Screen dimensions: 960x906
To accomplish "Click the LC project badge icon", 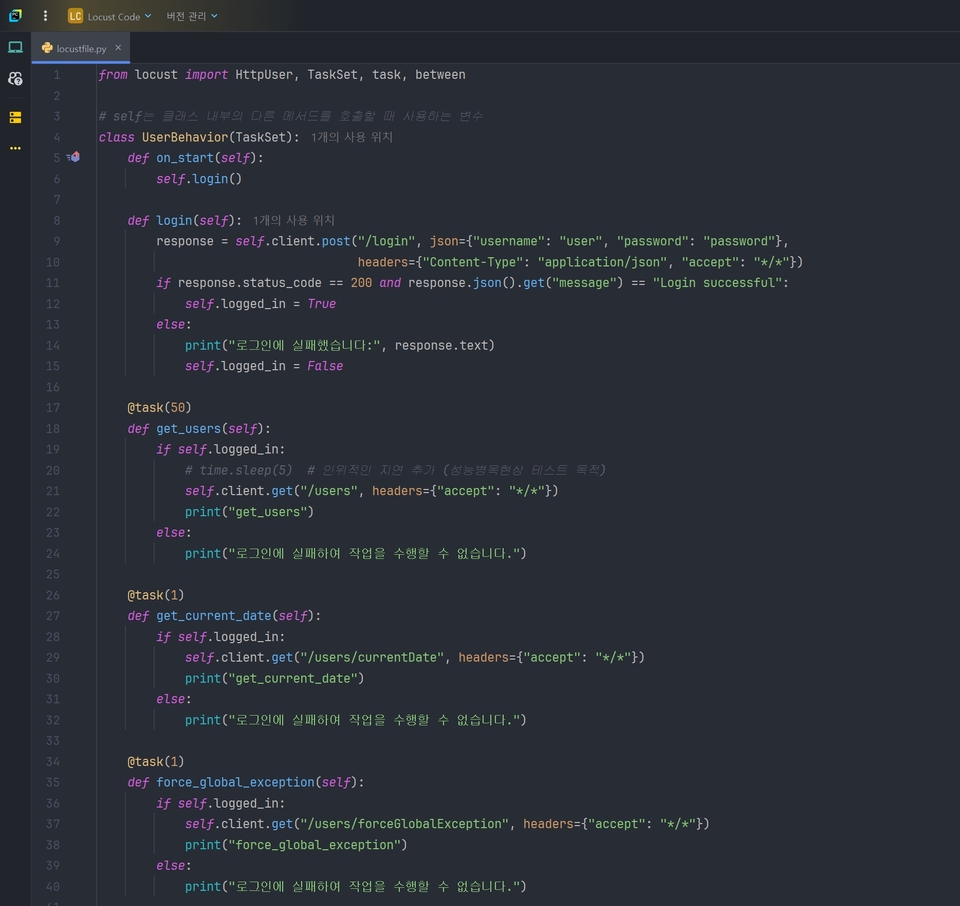I will tap(75, 17).
